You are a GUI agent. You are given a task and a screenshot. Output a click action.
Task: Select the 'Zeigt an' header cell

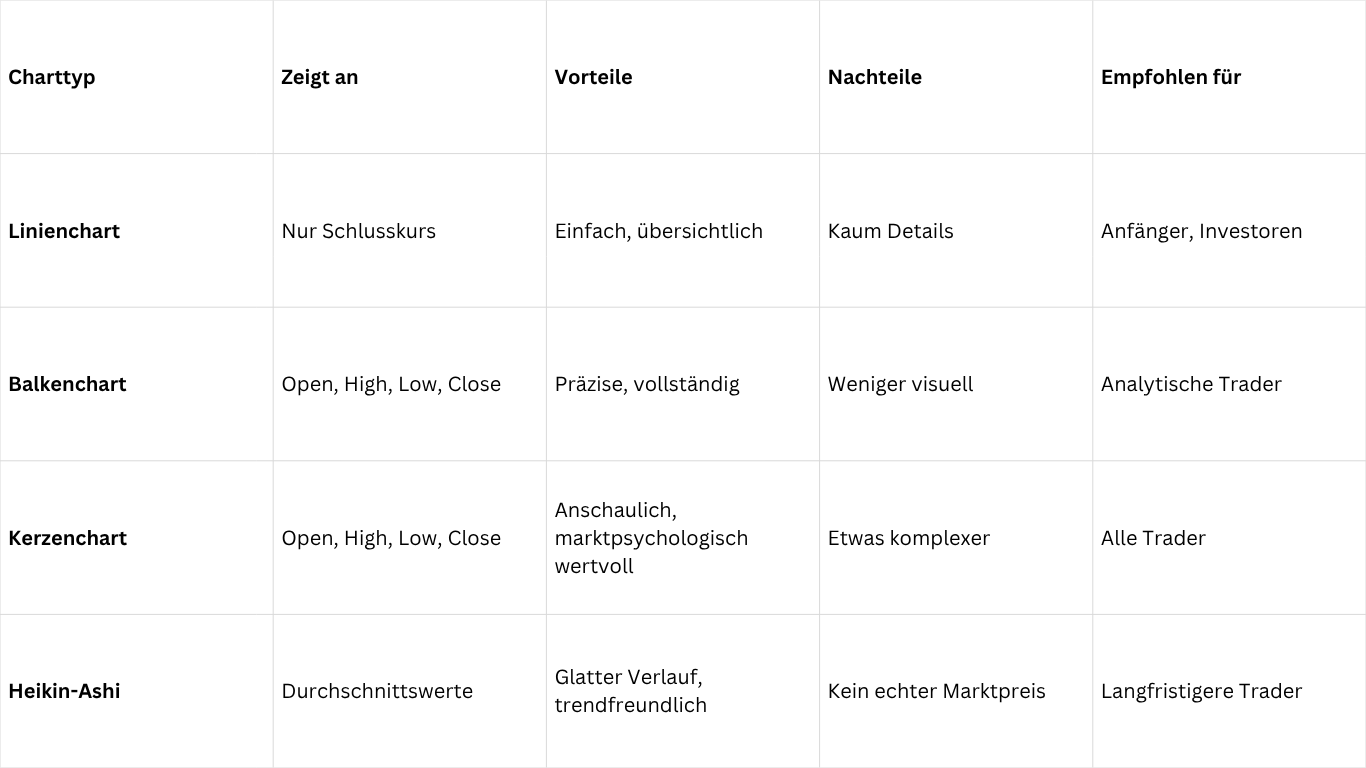coord(320,77)
